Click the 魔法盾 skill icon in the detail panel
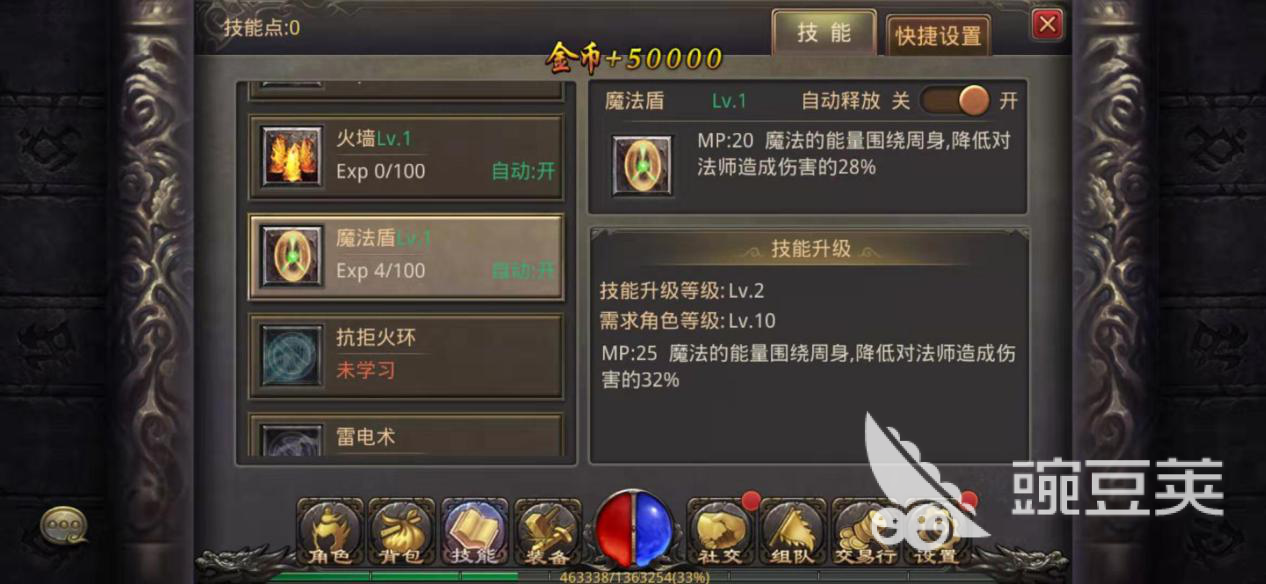The width and height of the screenshot is (1266, 584). 642,165
